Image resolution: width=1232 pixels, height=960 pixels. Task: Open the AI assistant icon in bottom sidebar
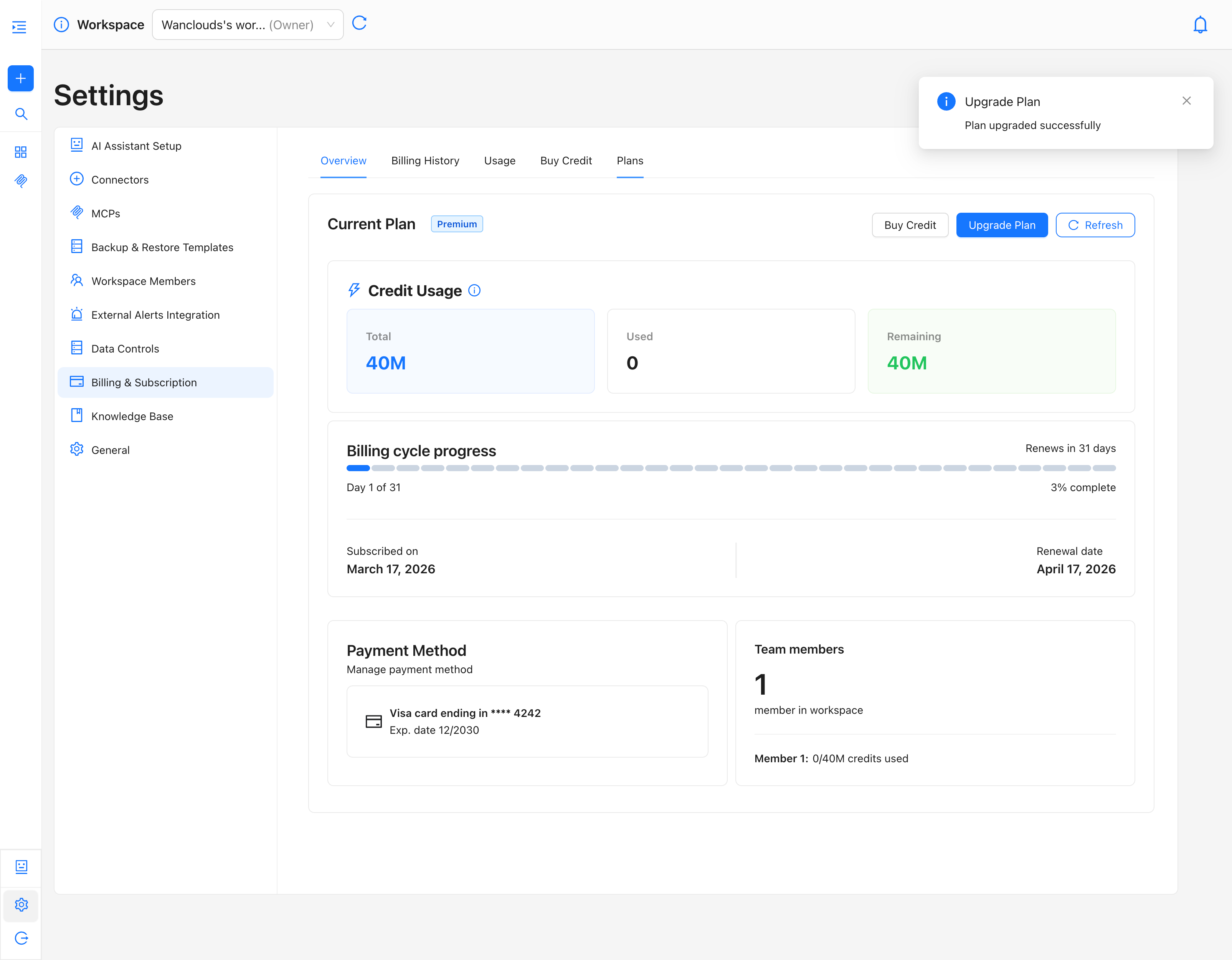21,867
